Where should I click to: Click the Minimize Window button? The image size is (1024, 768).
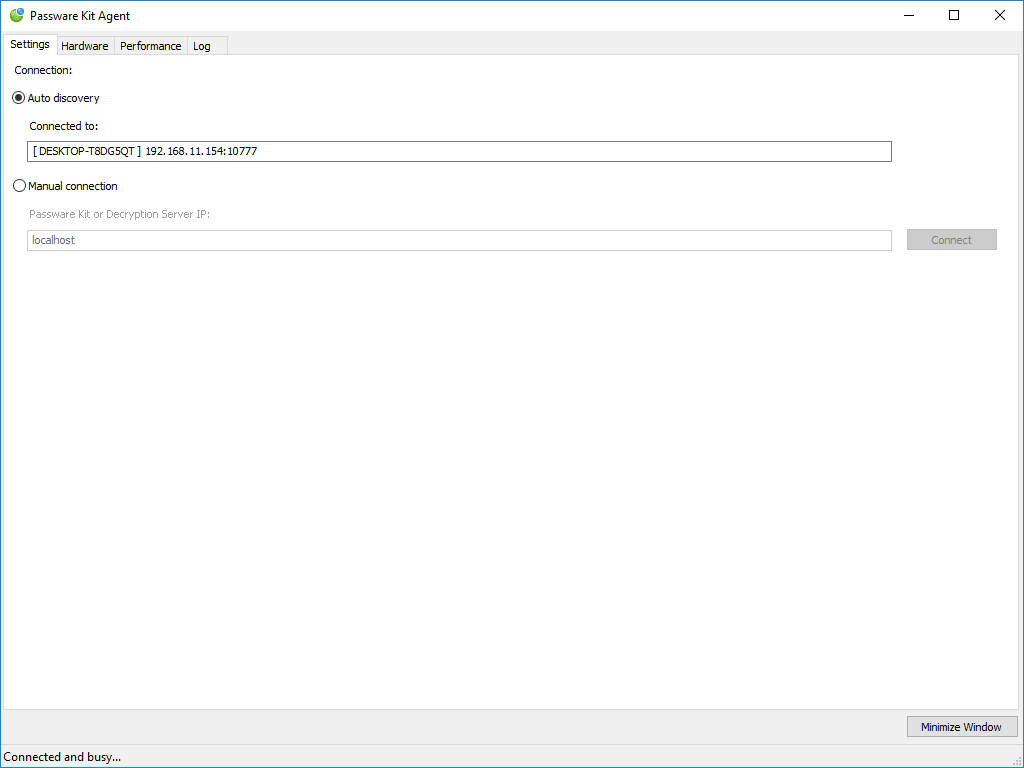click(961, 727)
